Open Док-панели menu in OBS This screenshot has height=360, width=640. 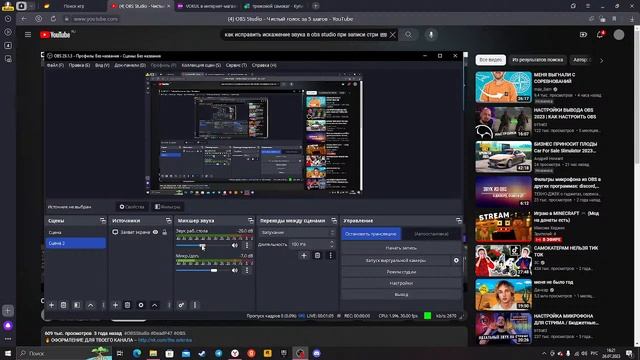(x=130, y=65)
